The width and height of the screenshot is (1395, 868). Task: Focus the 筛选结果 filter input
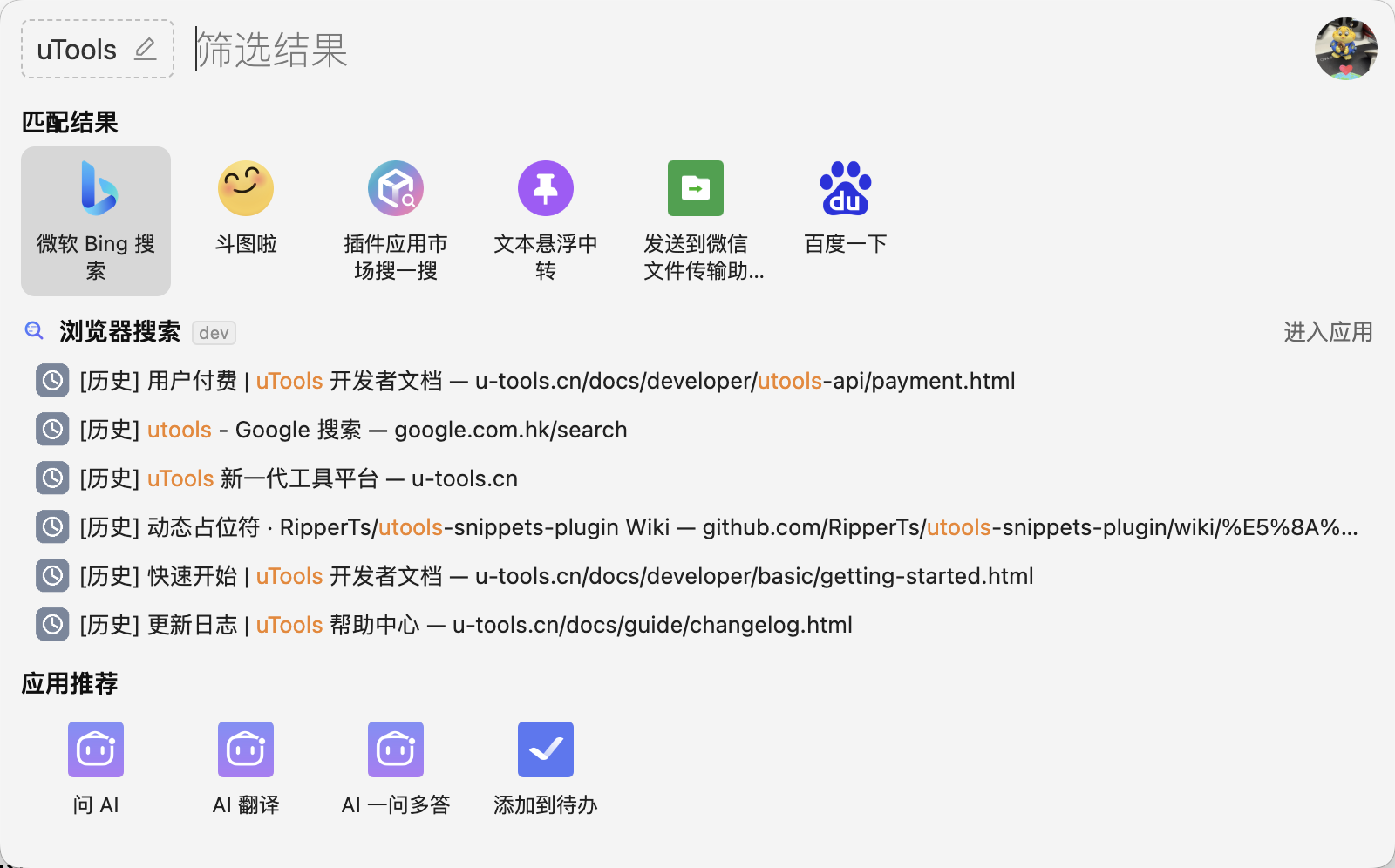[x=741, y=50]
